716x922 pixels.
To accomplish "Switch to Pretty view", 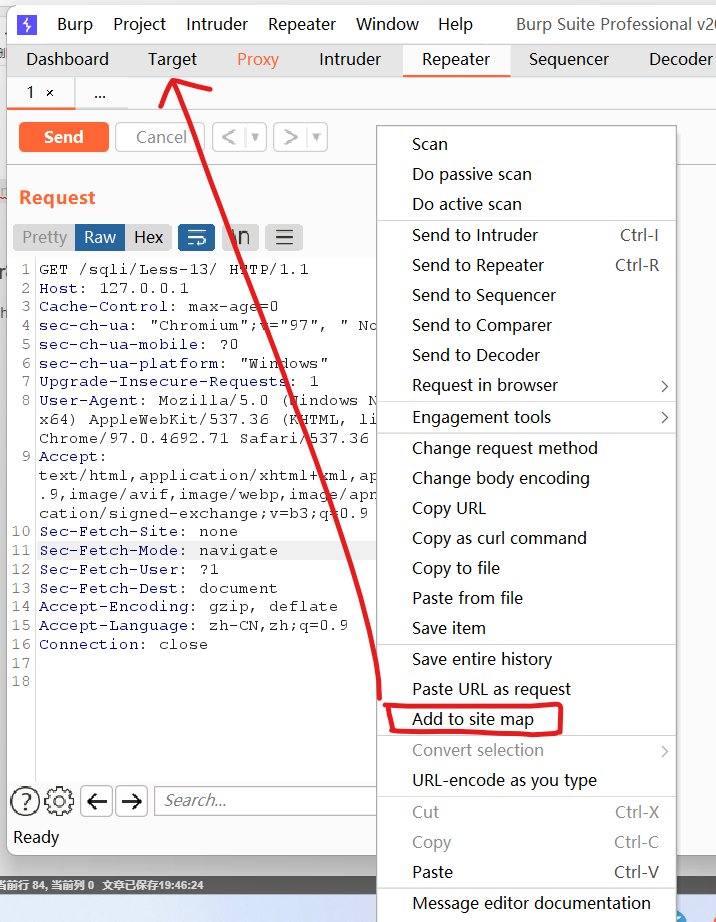I will (44, 237).
